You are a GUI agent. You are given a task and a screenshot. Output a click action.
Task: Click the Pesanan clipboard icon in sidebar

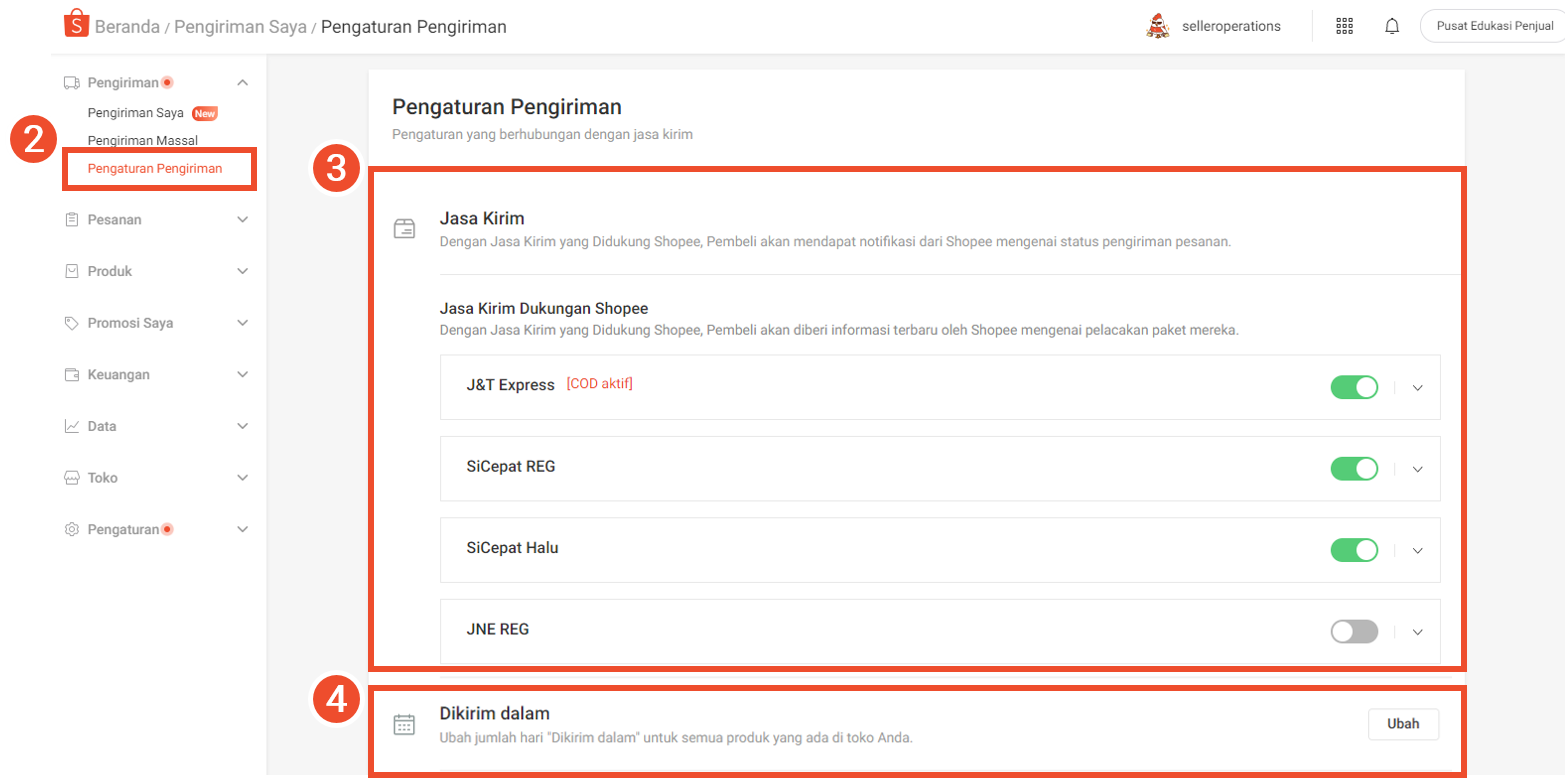tap(72, 219)
